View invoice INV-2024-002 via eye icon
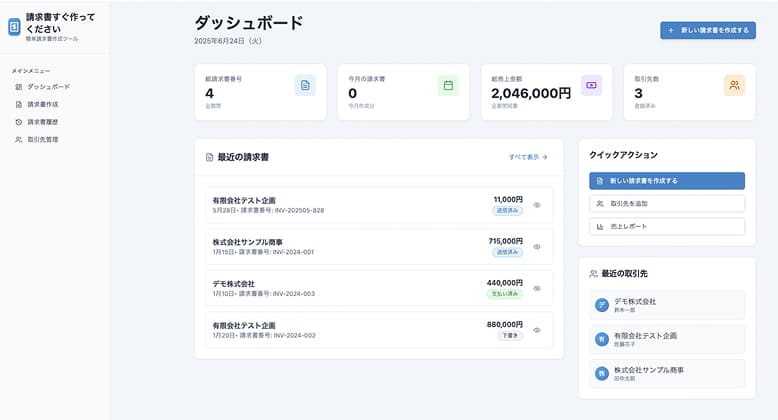Screen dimensions: 778x420 537,330
